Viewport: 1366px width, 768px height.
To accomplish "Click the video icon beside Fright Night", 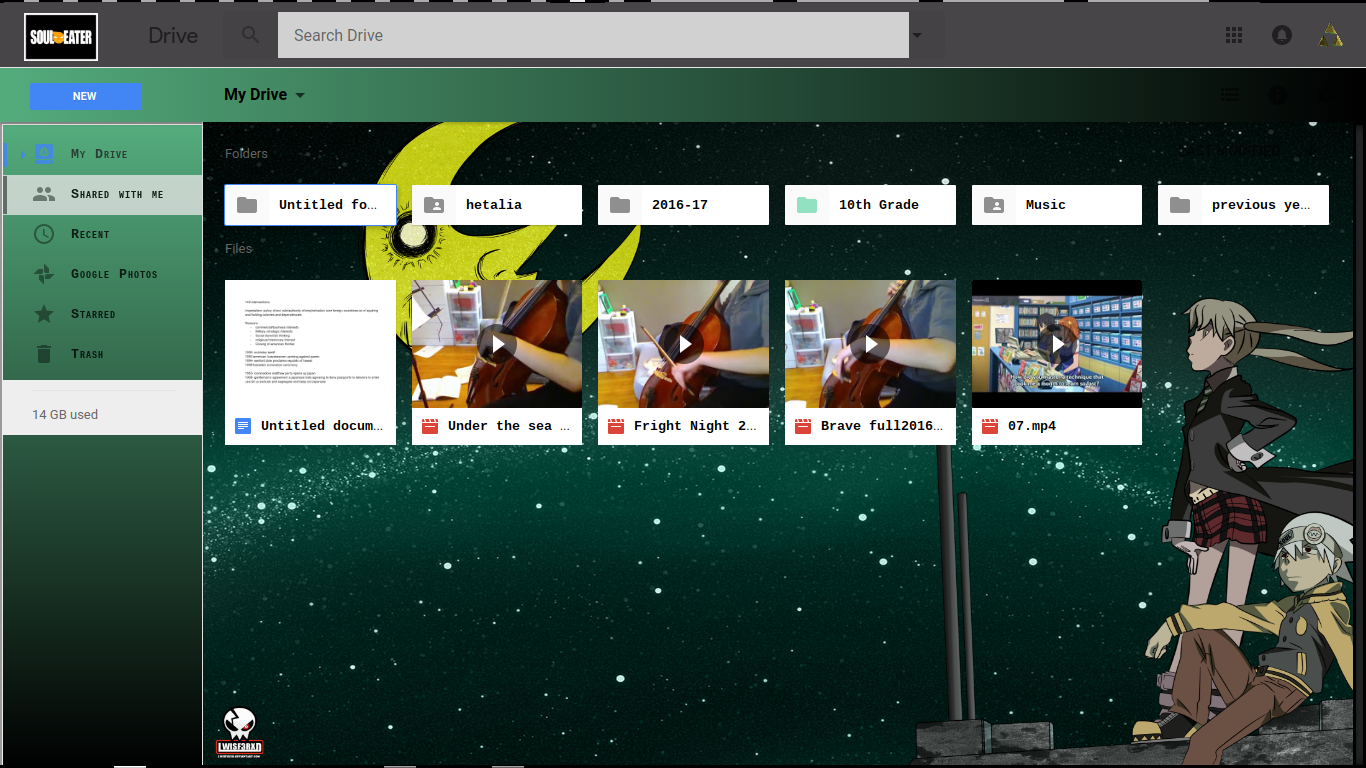I will tap(616, 426).
